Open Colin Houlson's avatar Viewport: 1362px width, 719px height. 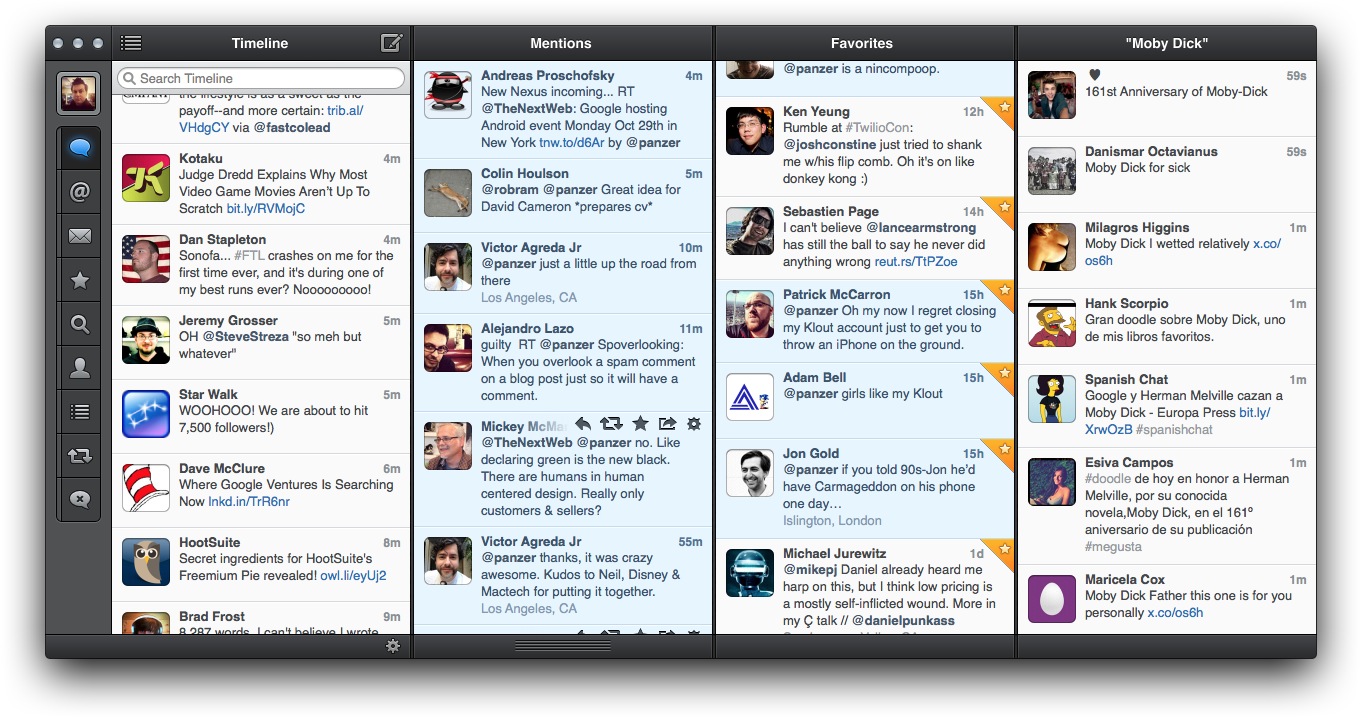[x=448, y=194]
